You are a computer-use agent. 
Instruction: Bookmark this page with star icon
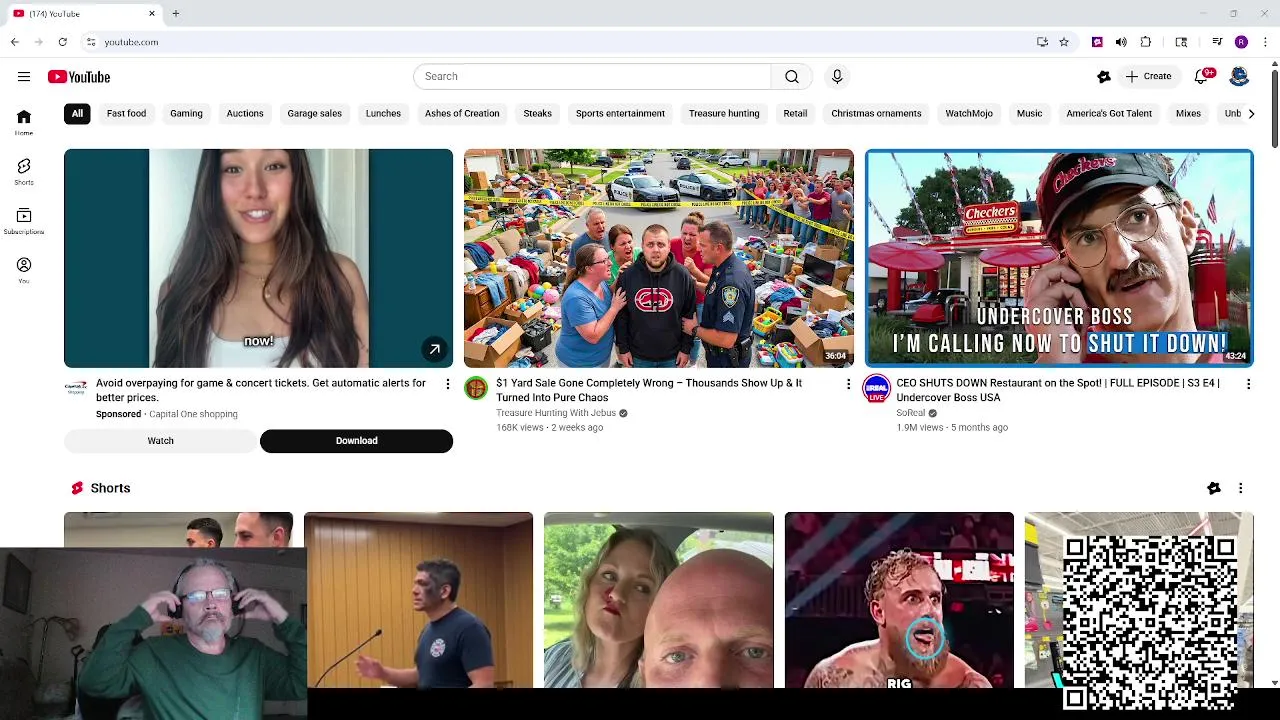[1064, 42]
